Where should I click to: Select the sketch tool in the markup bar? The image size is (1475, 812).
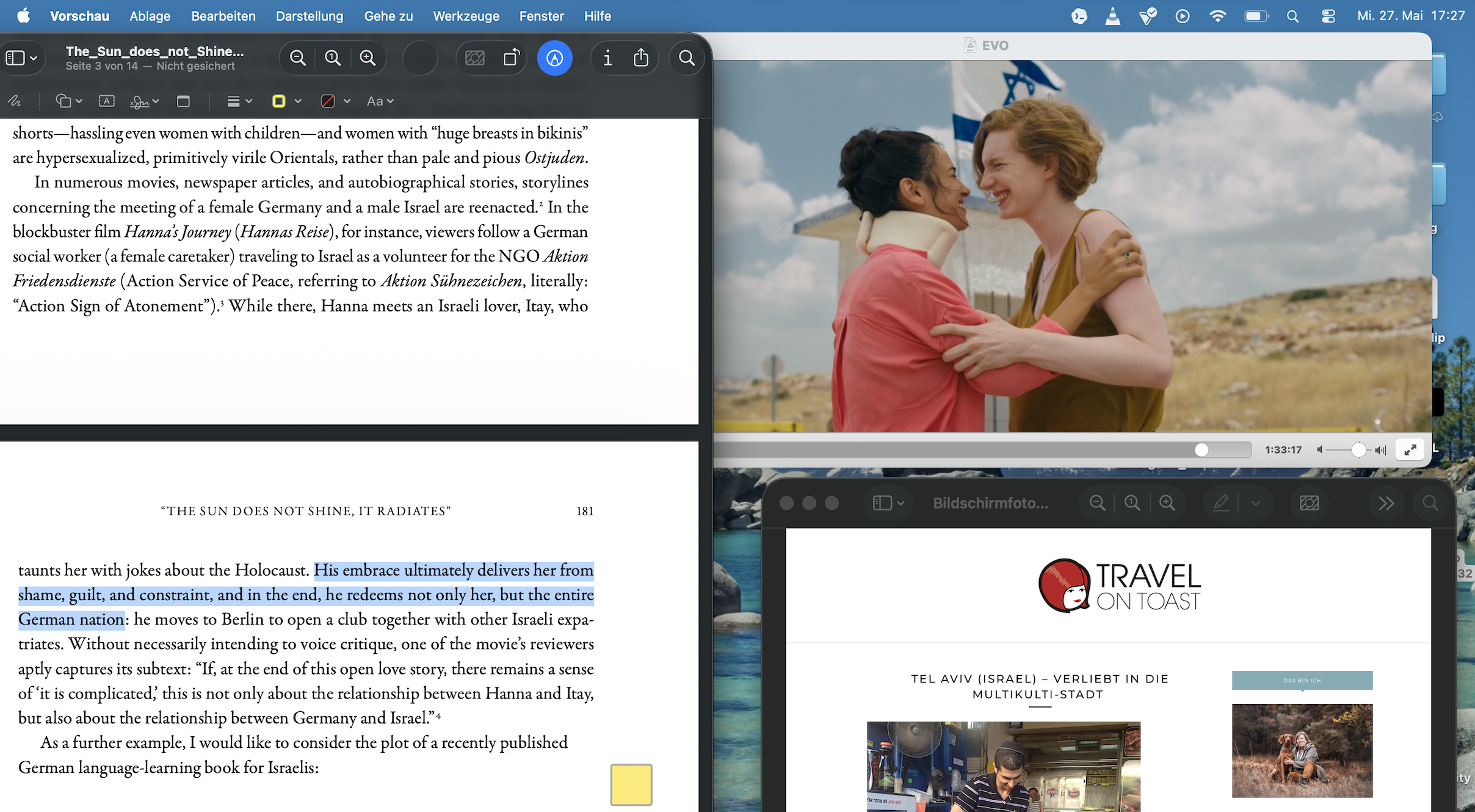(15, 101)
